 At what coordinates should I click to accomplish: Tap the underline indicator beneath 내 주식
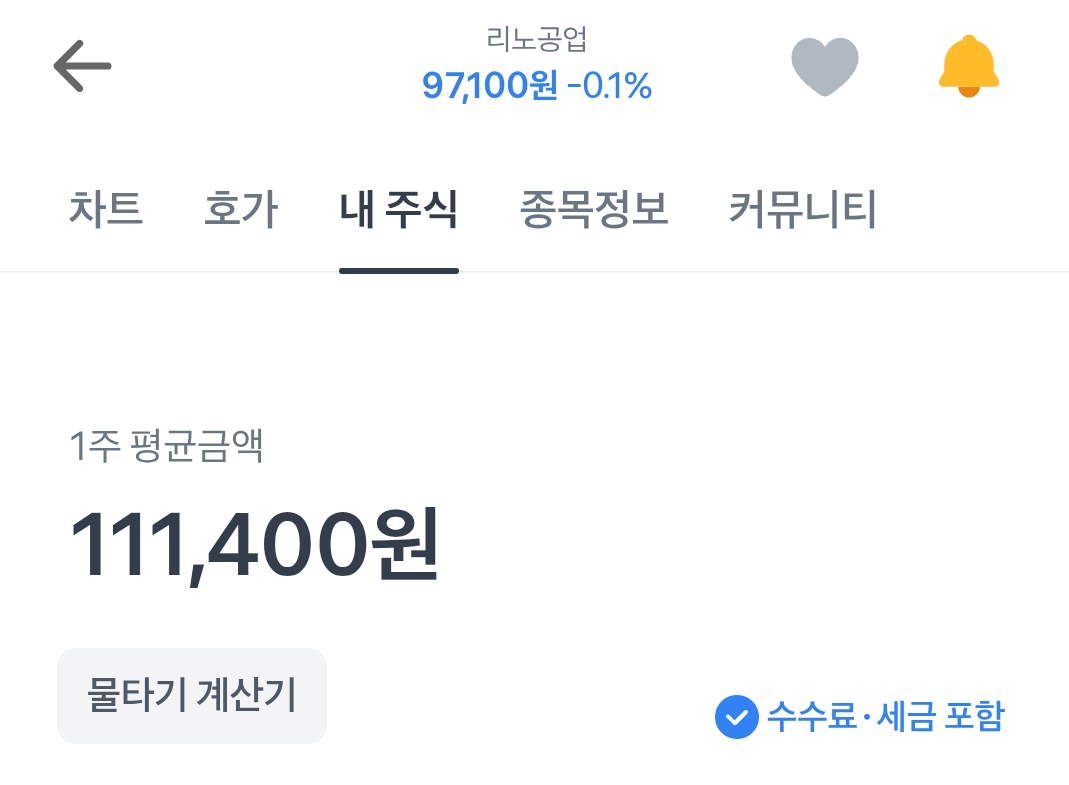pyautogui.click(x=399, y=270)
